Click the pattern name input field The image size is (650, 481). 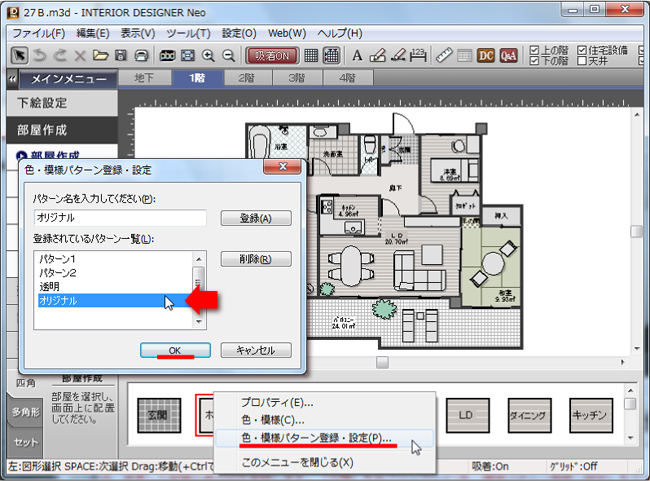120,217
